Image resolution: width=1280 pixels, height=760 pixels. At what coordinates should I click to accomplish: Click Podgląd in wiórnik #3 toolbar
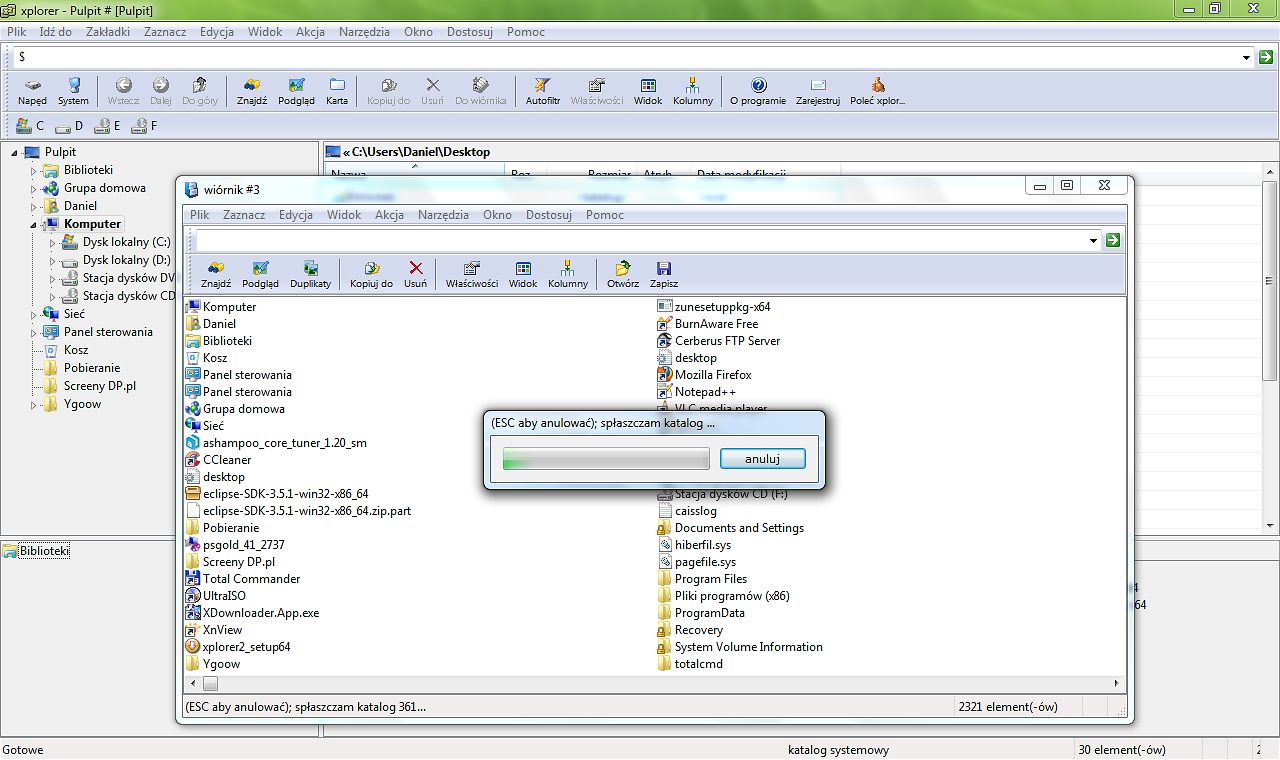tap(260, 275)
